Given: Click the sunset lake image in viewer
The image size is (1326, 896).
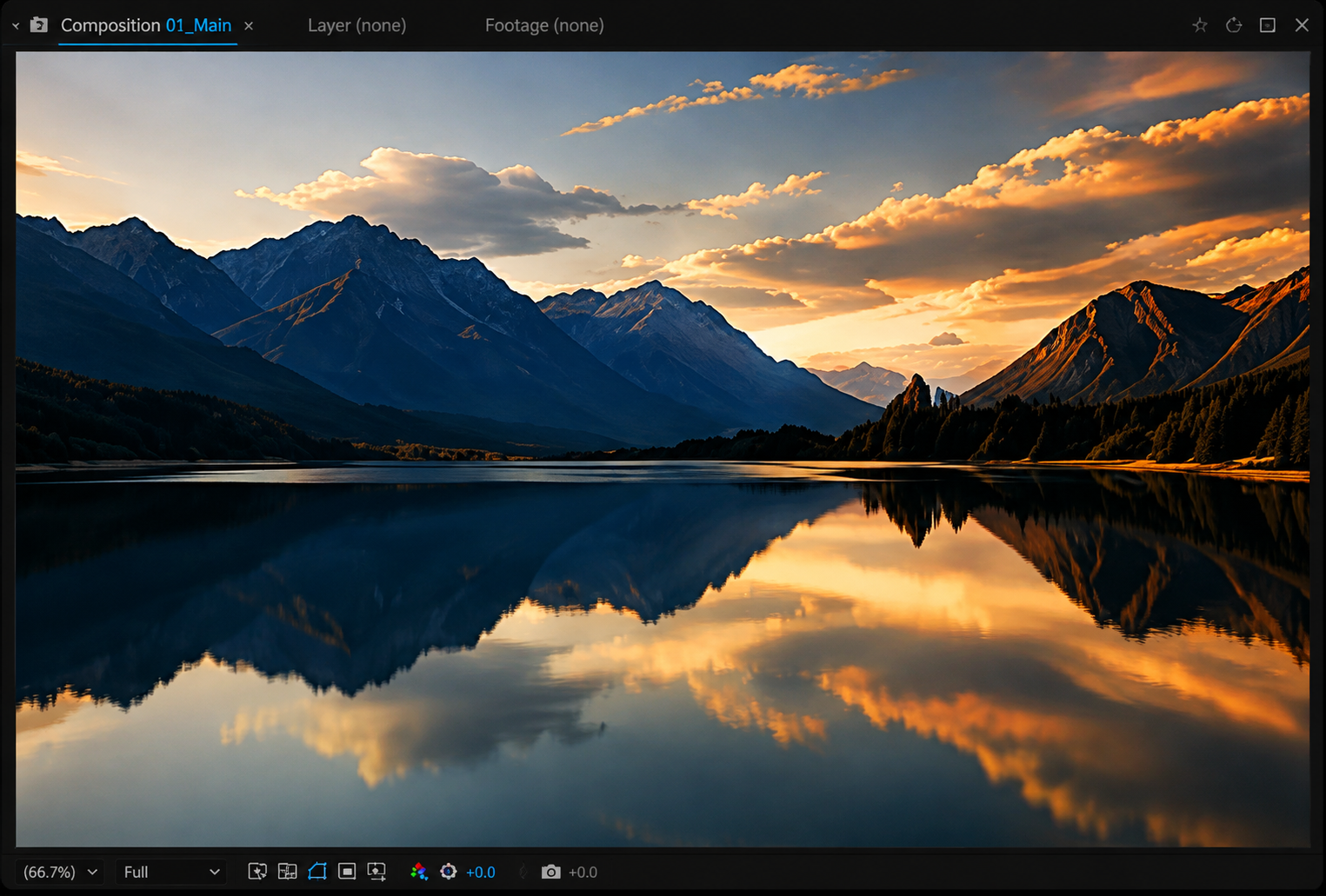Looking at the screenshot, I should tap(663, 449).
